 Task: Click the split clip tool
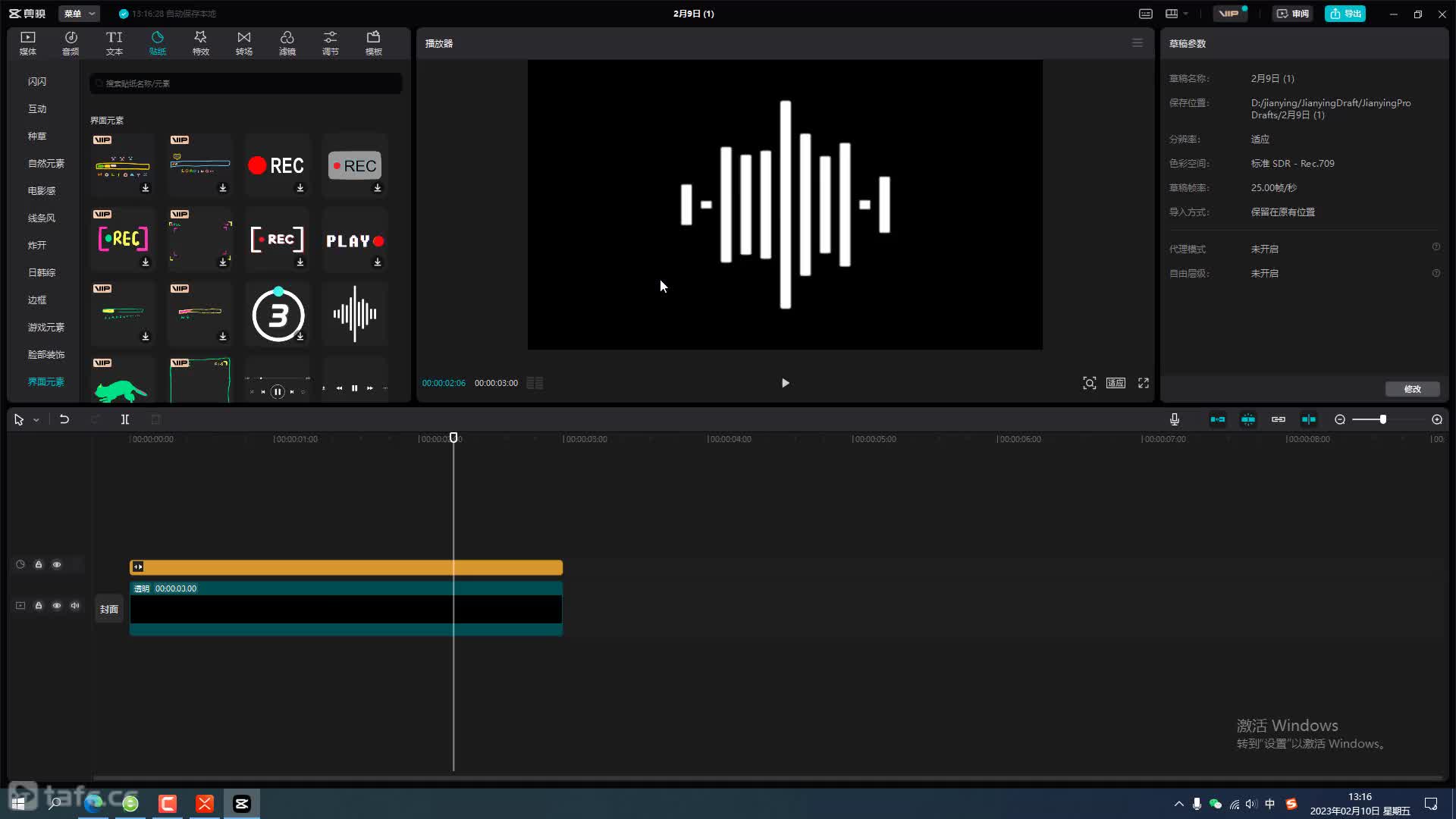[125, 419]
